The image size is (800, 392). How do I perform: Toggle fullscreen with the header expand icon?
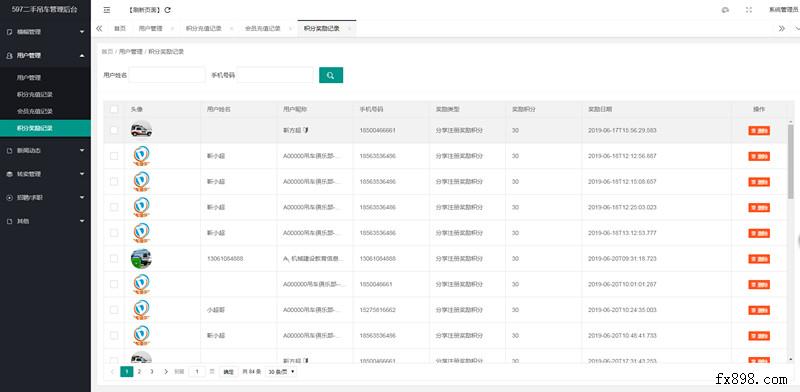(749, 10)
